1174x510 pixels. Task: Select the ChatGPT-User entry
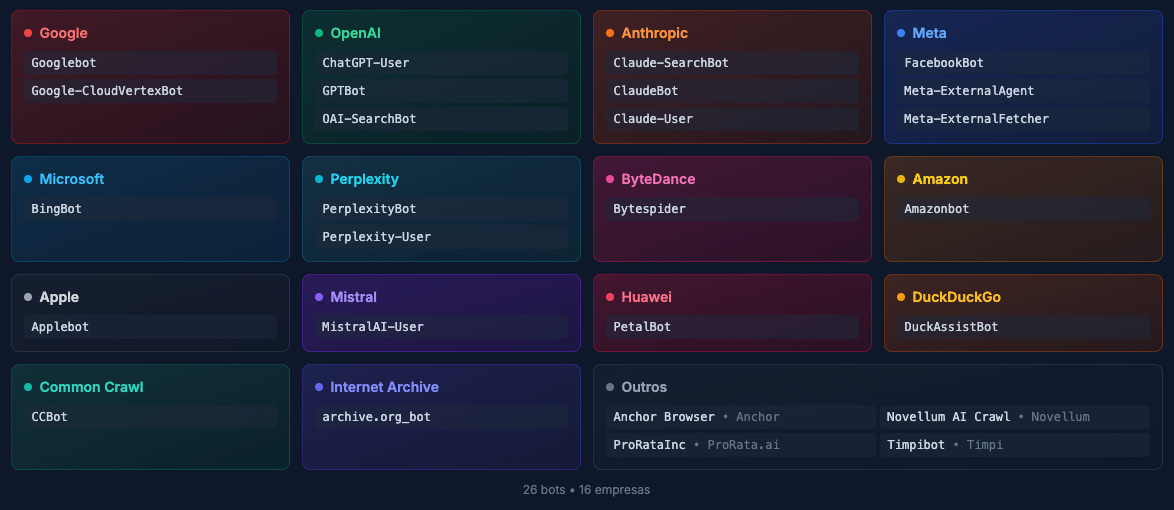point(441,63)
